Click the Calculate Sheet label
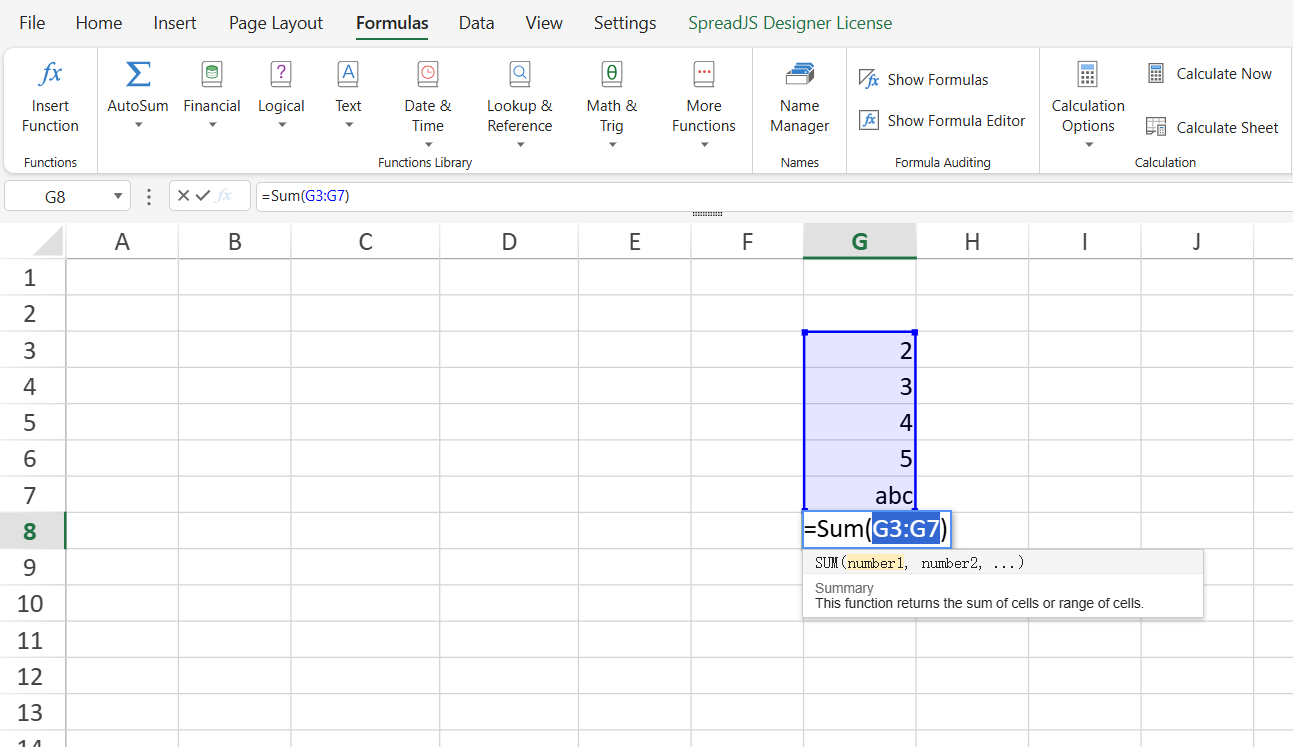Screen dimensions: 1293x747 [x=1227, y=127]
